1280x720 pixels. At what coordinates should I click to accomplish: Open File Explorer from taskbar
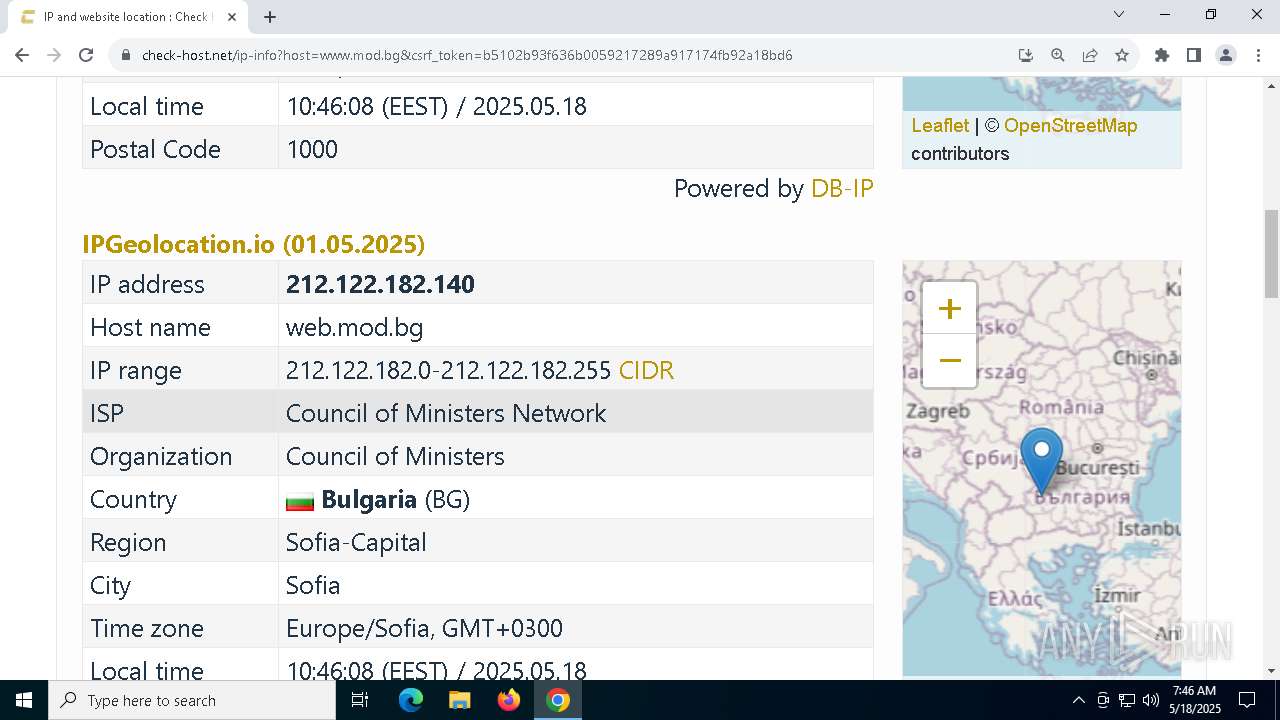[459, 700]
